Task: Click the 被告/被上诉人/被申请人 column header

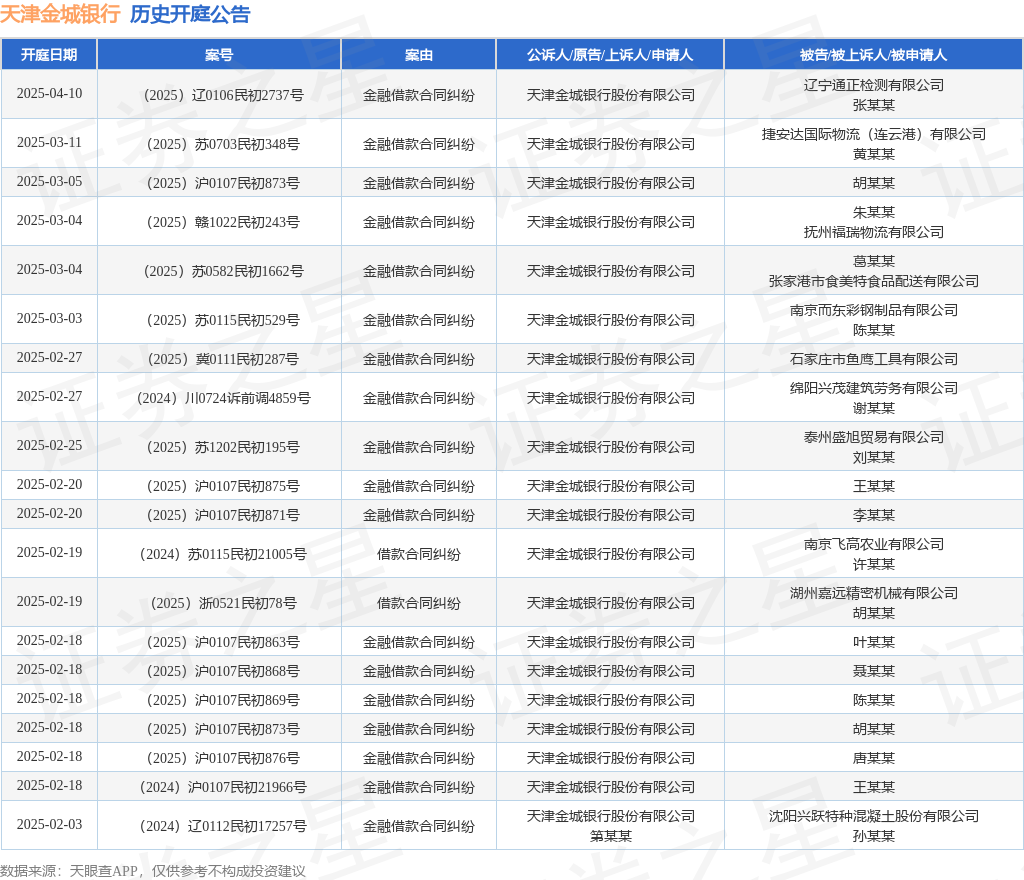Action: click(x=873, y=55)
